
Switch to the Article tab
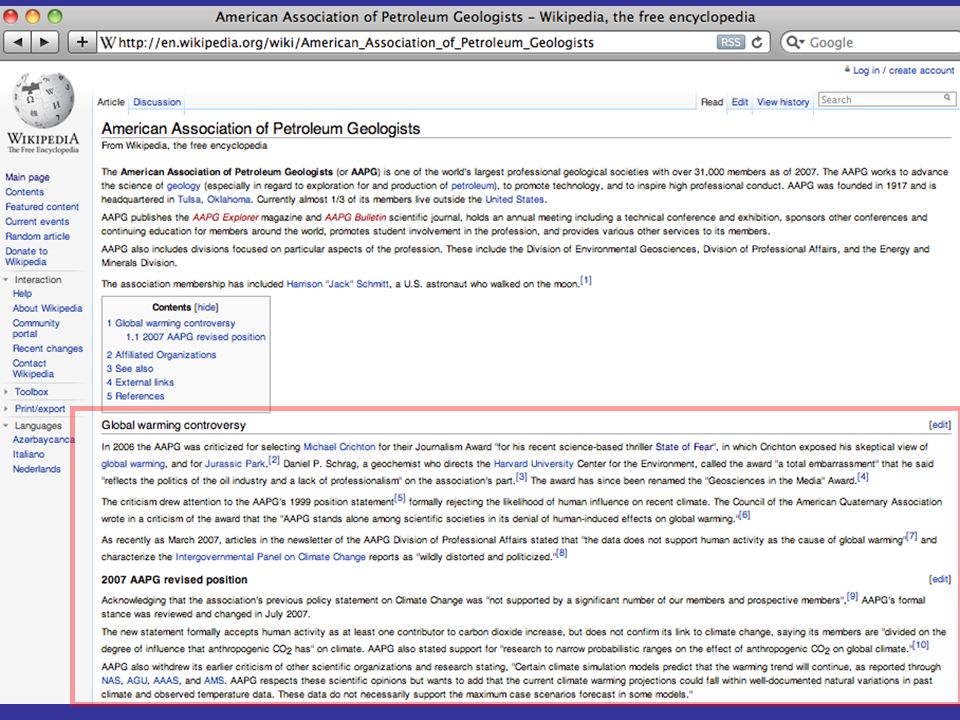[111, 102]
